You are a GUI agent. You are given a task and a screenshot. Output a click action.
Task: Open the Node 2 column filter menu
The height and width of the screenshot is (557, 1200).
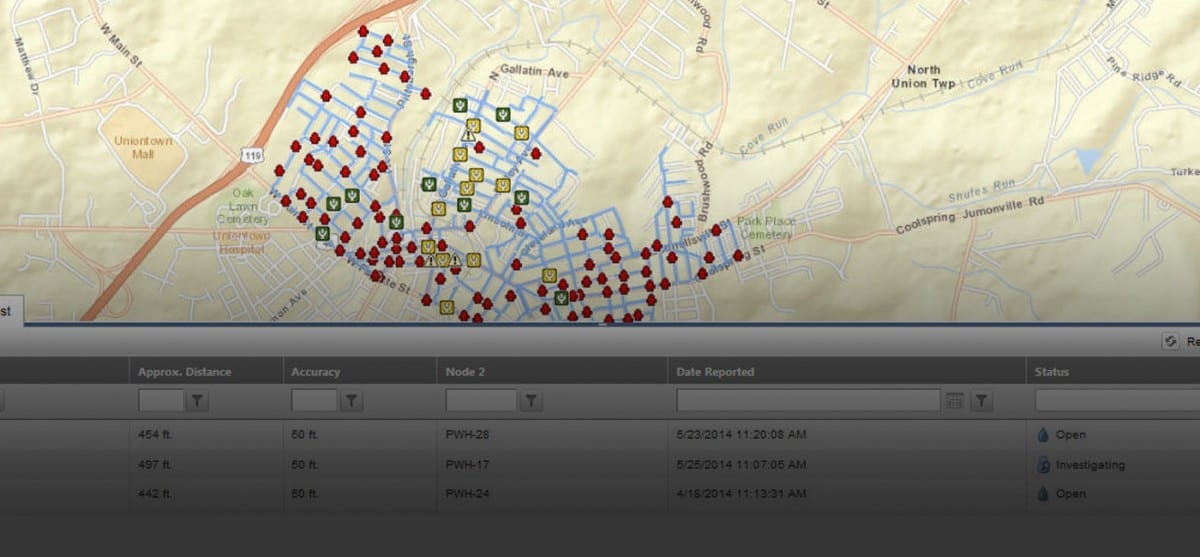(x=531, y=401)
